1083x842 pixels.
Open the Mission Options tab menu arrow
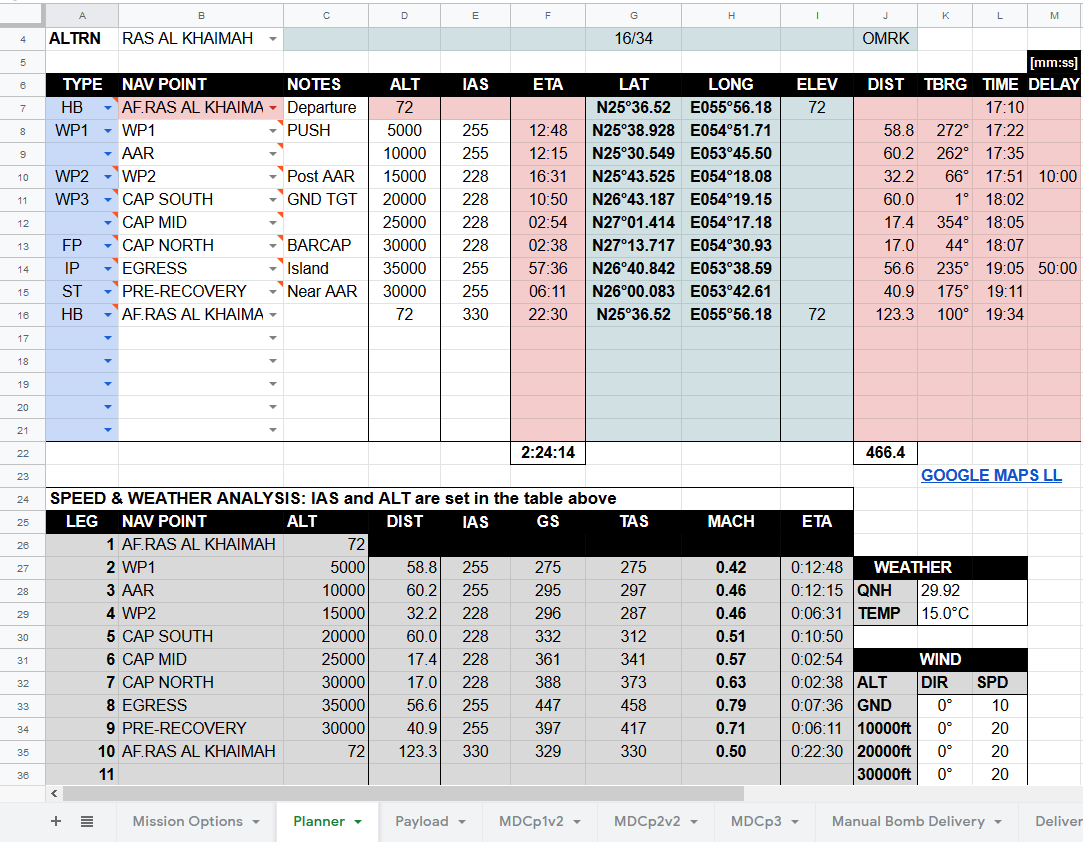coord(256,822)
